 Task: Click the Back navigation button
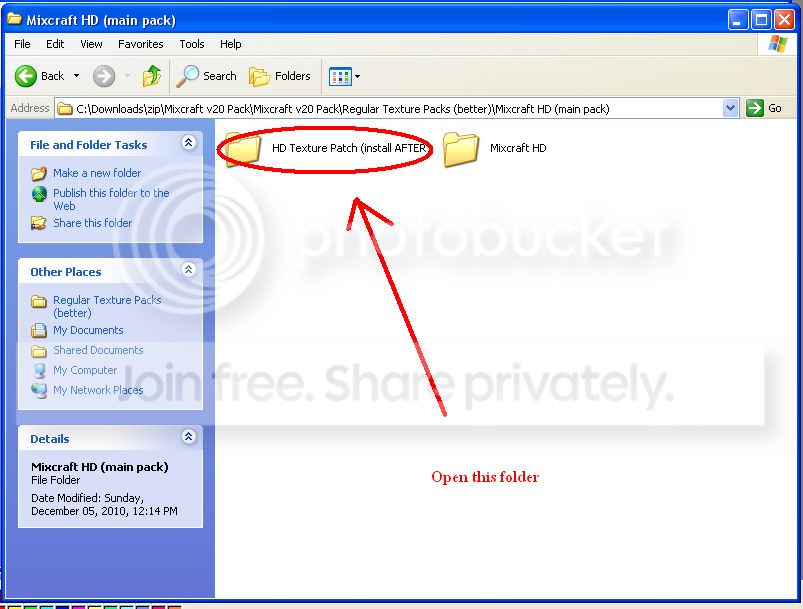[x=40, y=76]
